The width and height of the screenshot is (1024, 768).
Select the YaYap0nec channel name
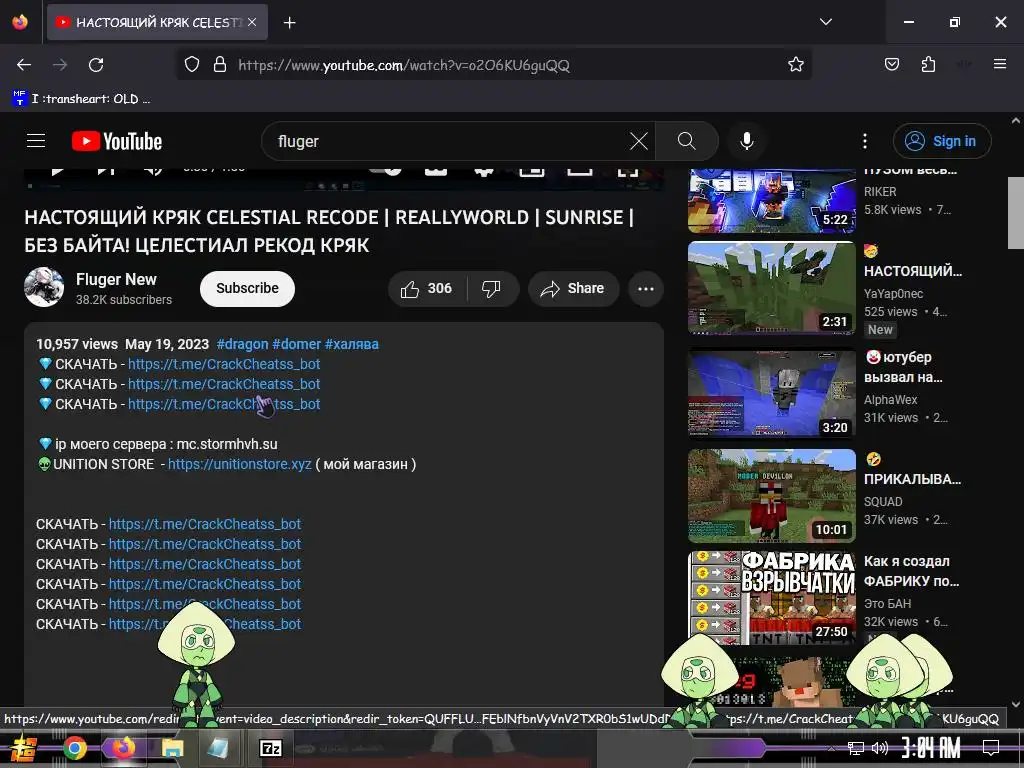pos(893,294)
